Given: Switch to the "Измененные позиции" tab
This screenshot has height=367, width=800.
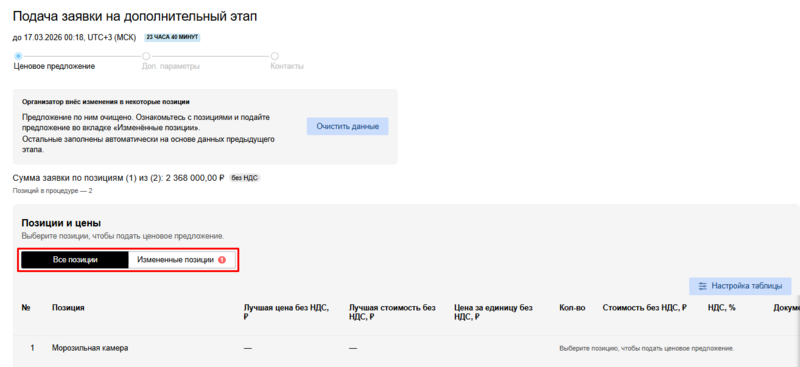Looking at the screenshot, I should (x=182, y=259).
